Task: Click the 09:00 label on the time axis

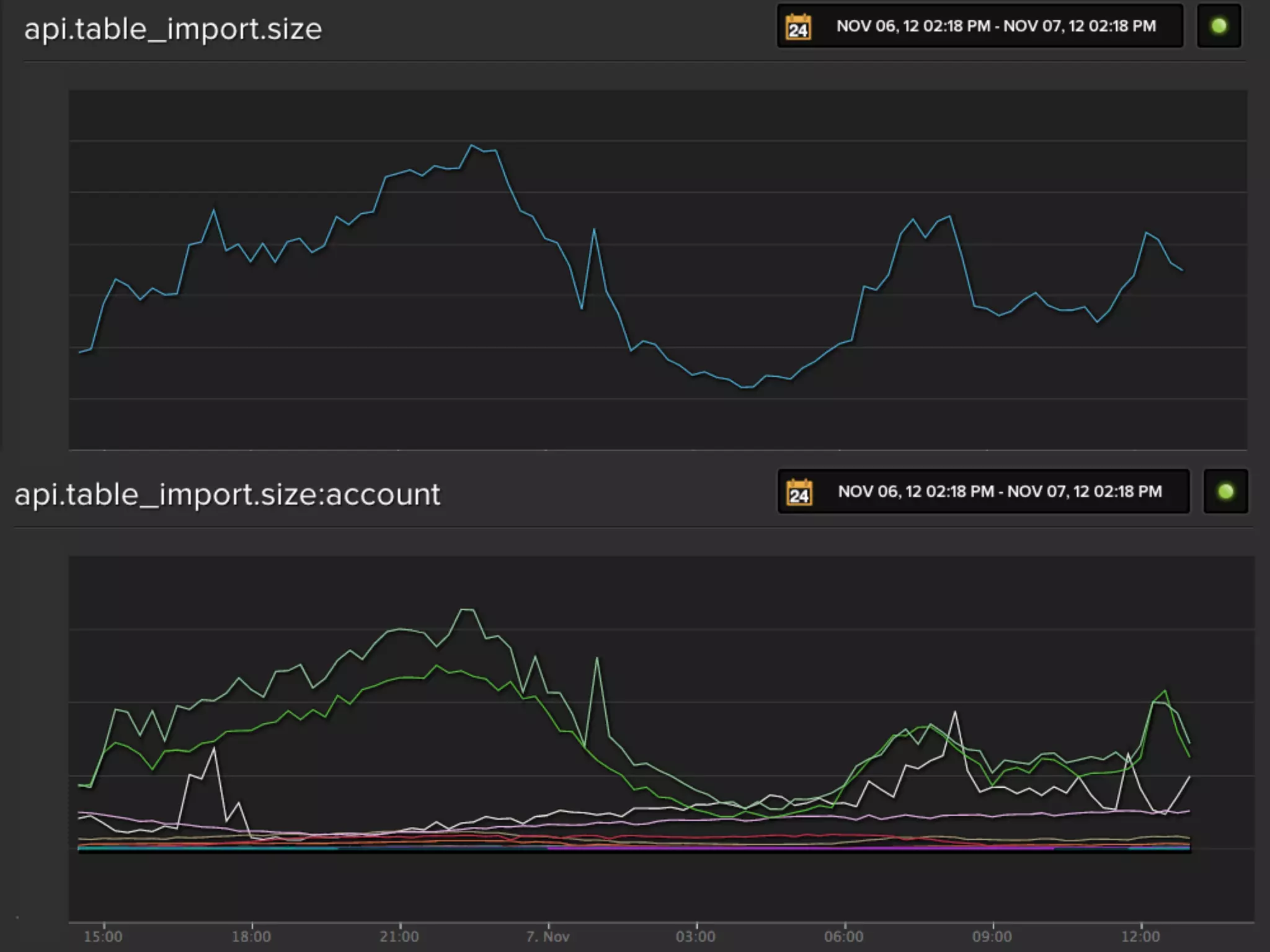Action: (992, 937)
